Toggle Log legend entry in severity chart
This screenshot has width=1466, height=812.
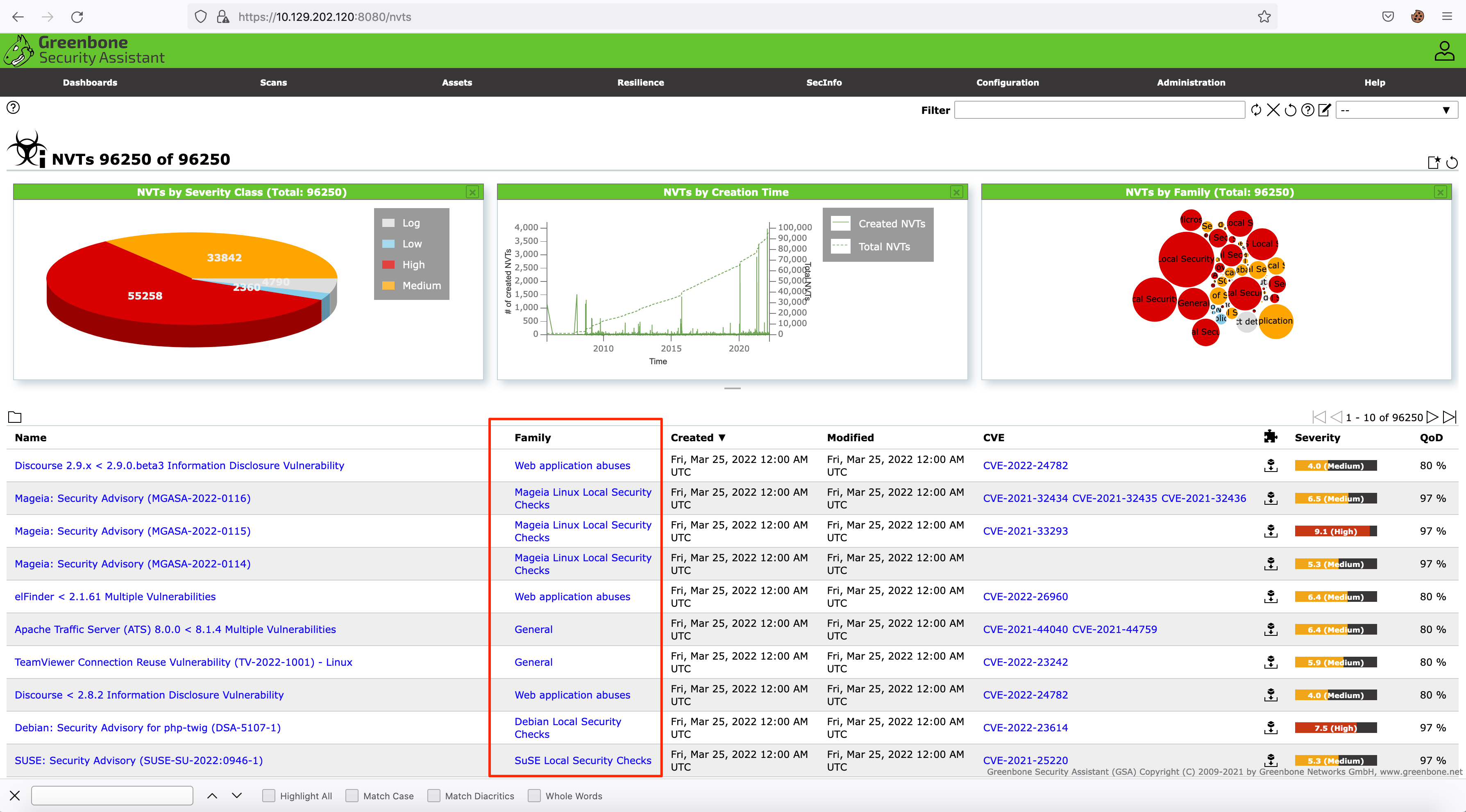401,223
